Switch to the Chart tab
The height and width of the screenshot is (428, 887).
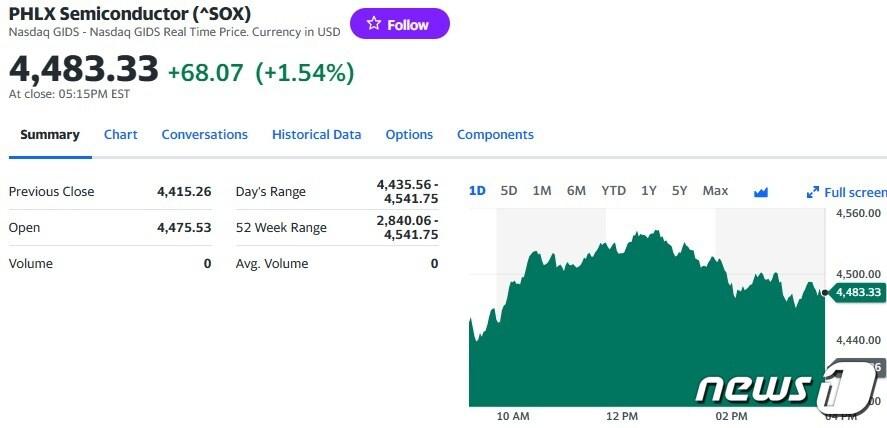(x=121, y=135)
